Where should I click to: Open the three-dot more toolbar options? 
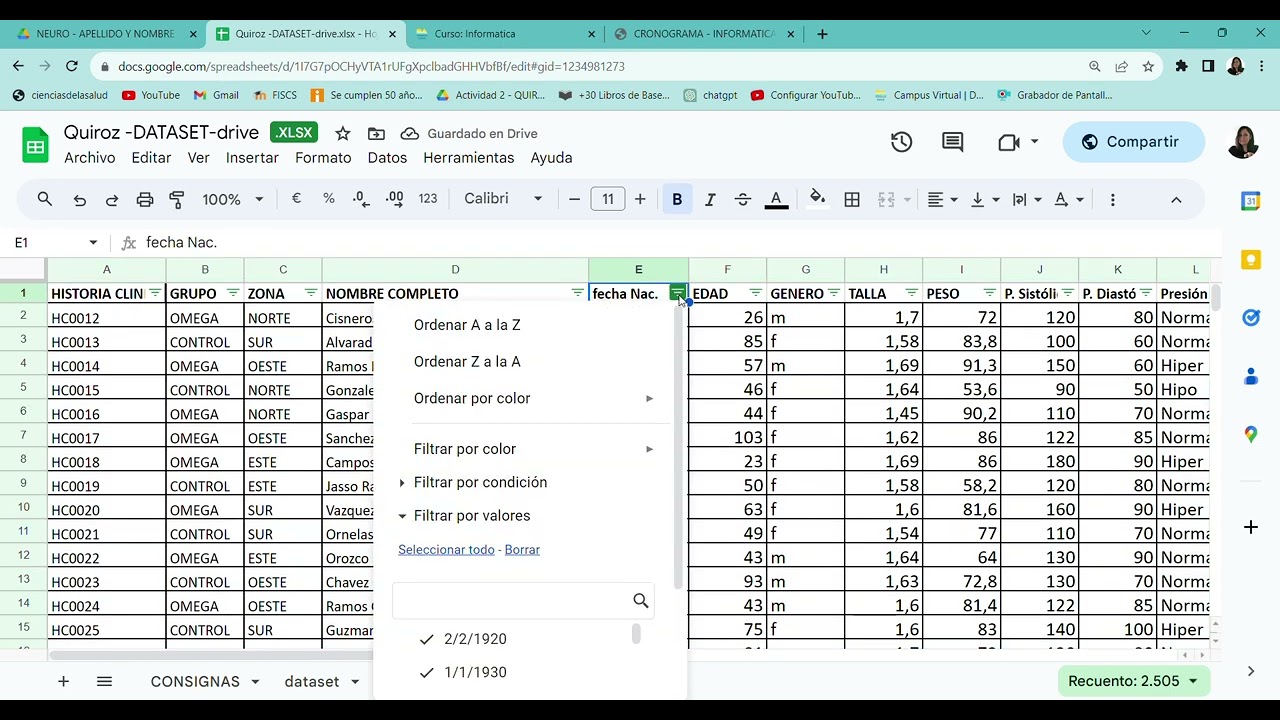click(x=1112, y=199)
